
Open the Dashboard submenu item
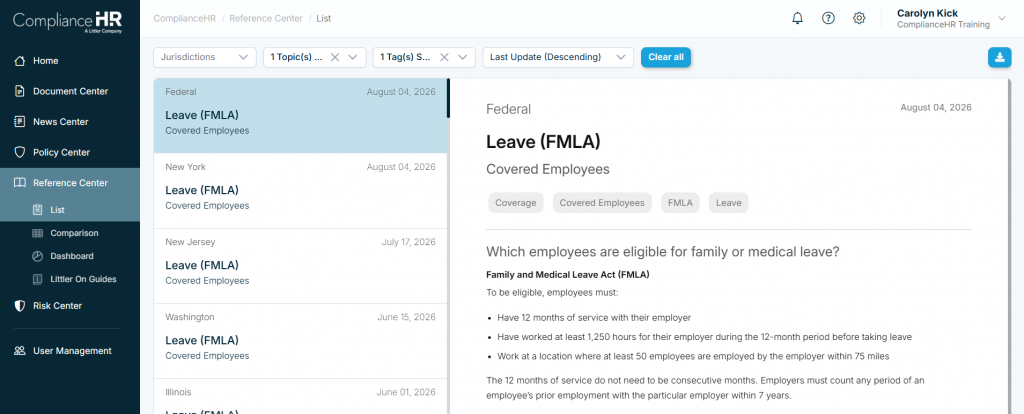tap(70, 256)
